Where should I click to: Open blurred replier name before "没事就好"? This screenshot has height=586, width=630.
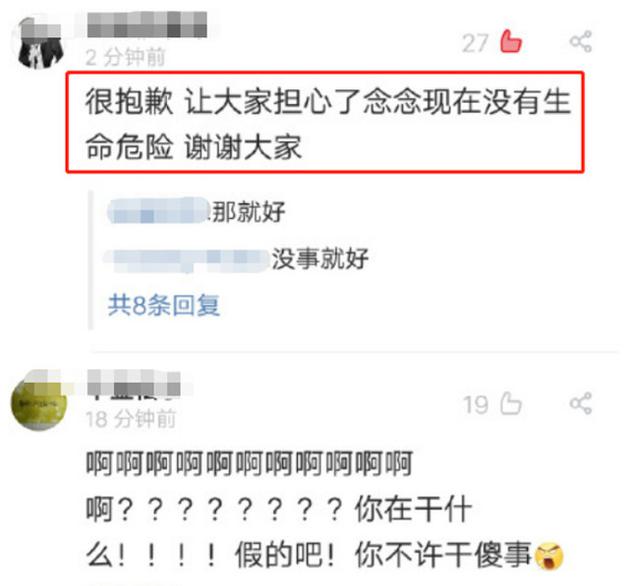pyautogui.click(x=187, y=258)
